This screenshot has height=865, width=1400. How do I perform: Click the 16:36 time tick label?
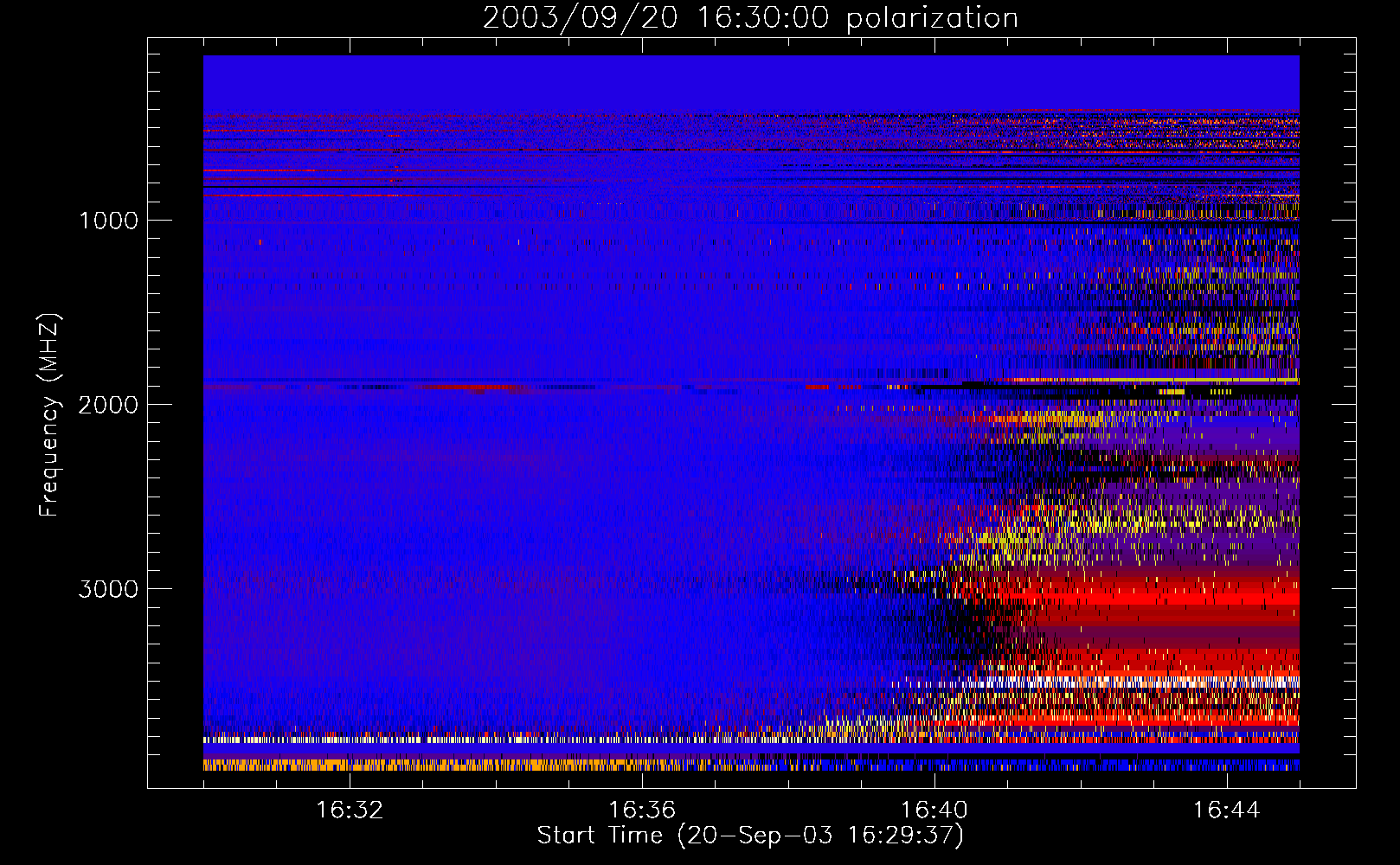click(642, 811)
